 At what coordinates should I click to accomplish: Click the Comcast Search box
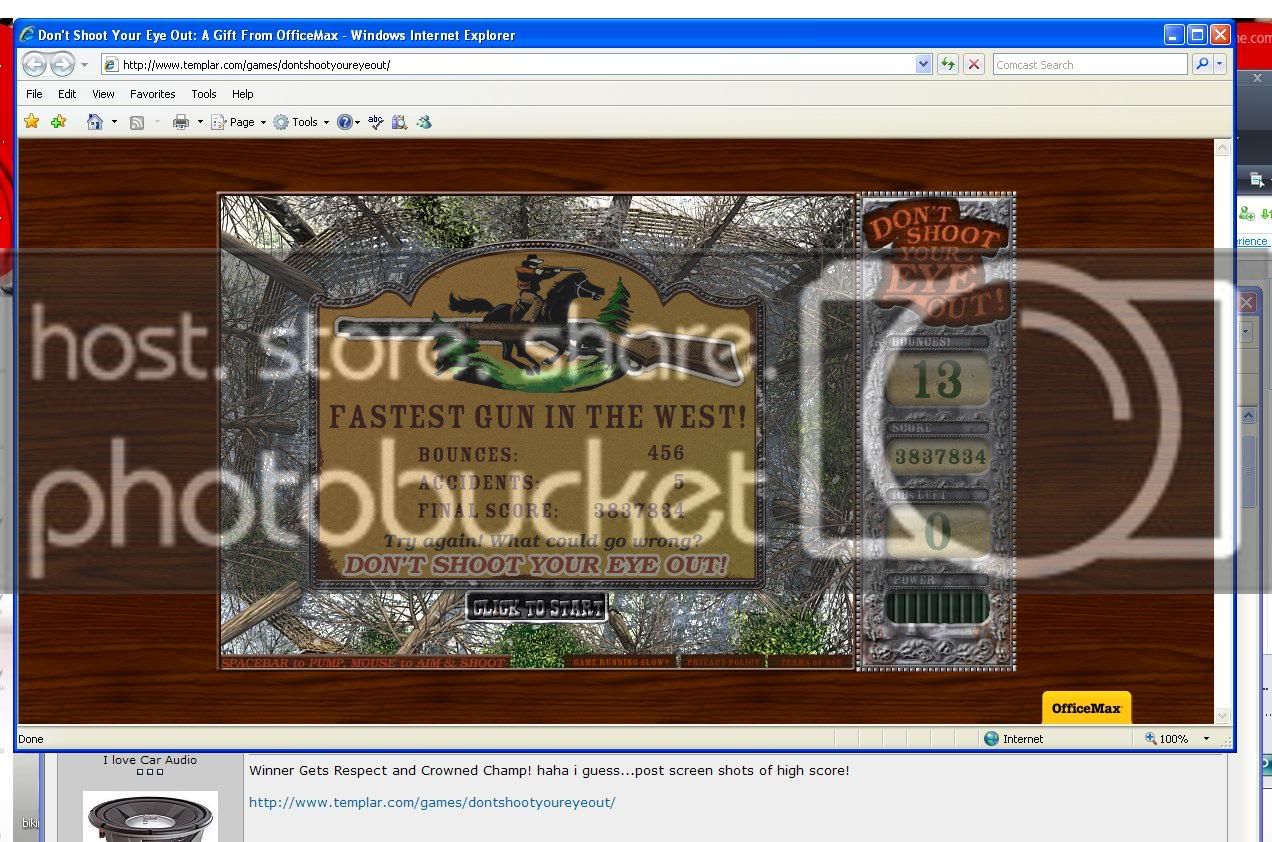pyautogui.click(x=1090, y=65)
